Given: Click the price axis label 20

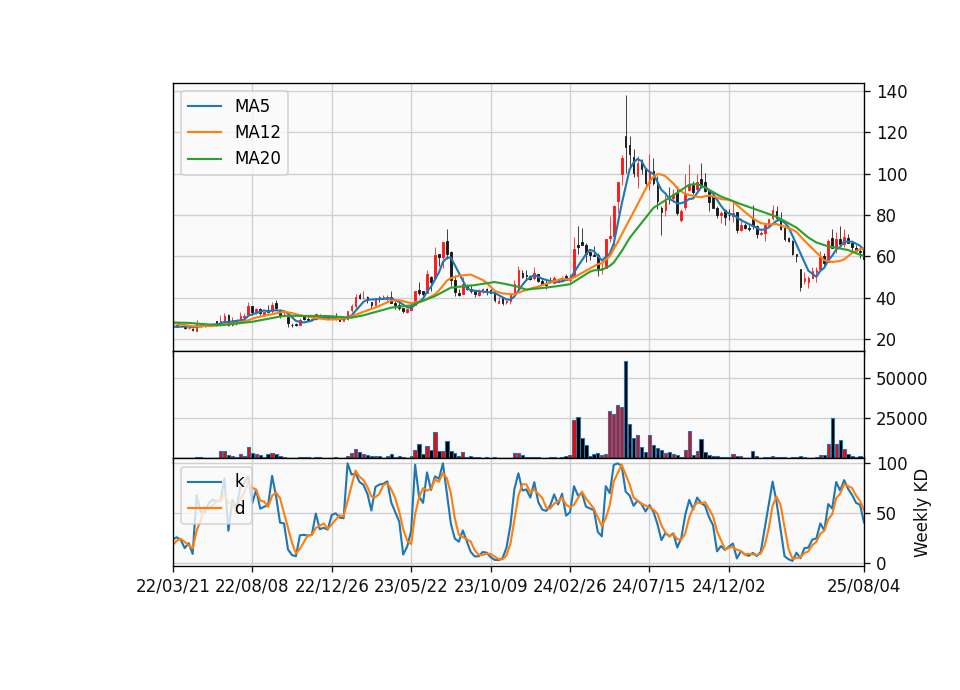Looking at the screenshot, I should (887, 340).
